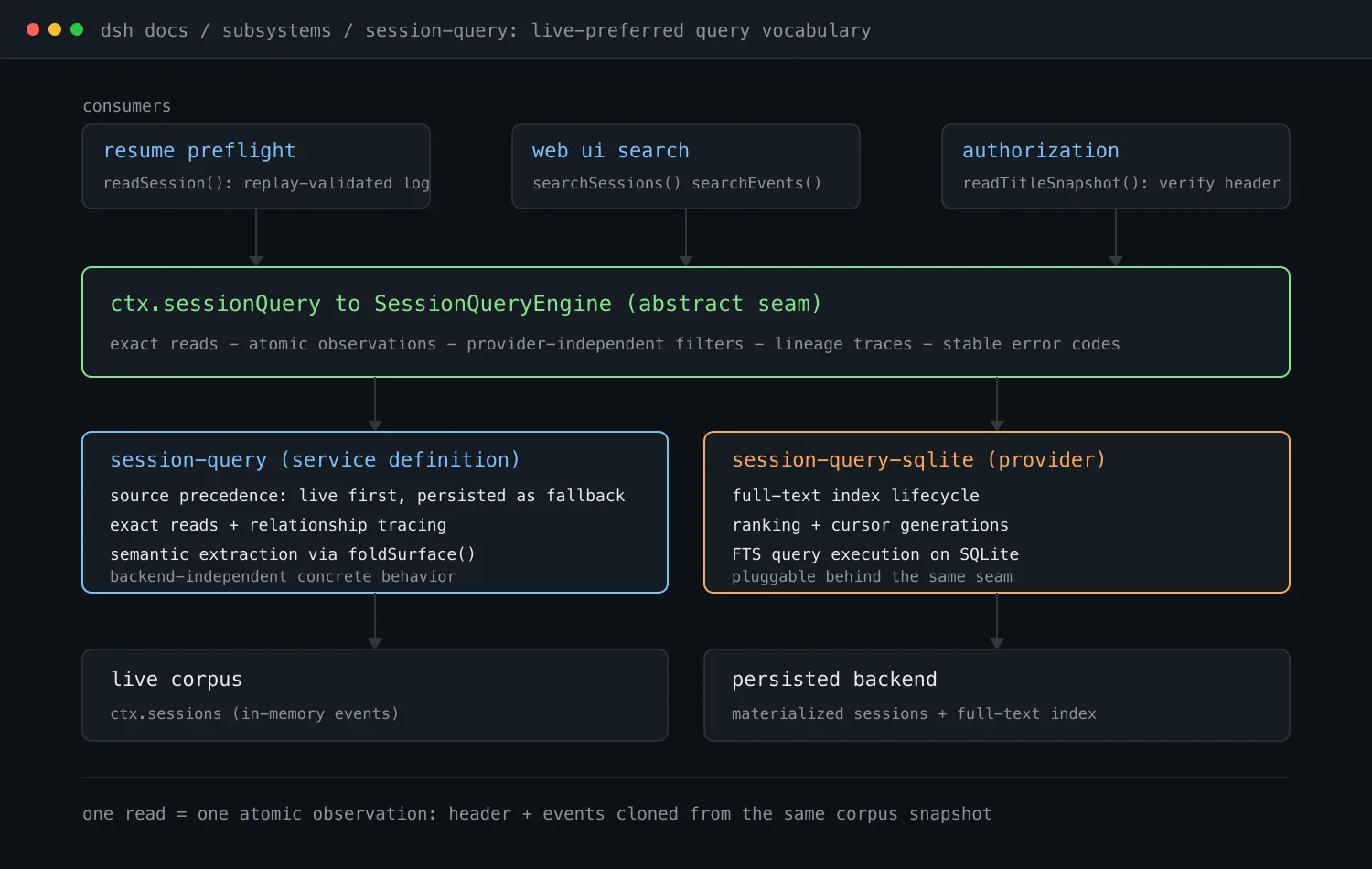Select the "persisted backend" box heading
The height and width of the screenshot is (869, 1372).
pyautogui.click(x=834, y=679)
